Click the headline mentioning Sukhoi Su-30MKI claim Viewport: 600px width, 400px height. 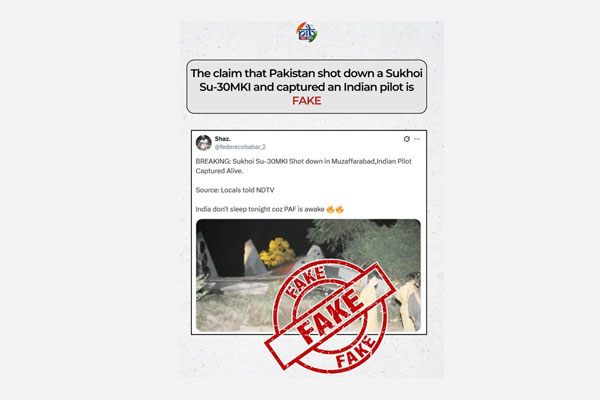point(307,87)
